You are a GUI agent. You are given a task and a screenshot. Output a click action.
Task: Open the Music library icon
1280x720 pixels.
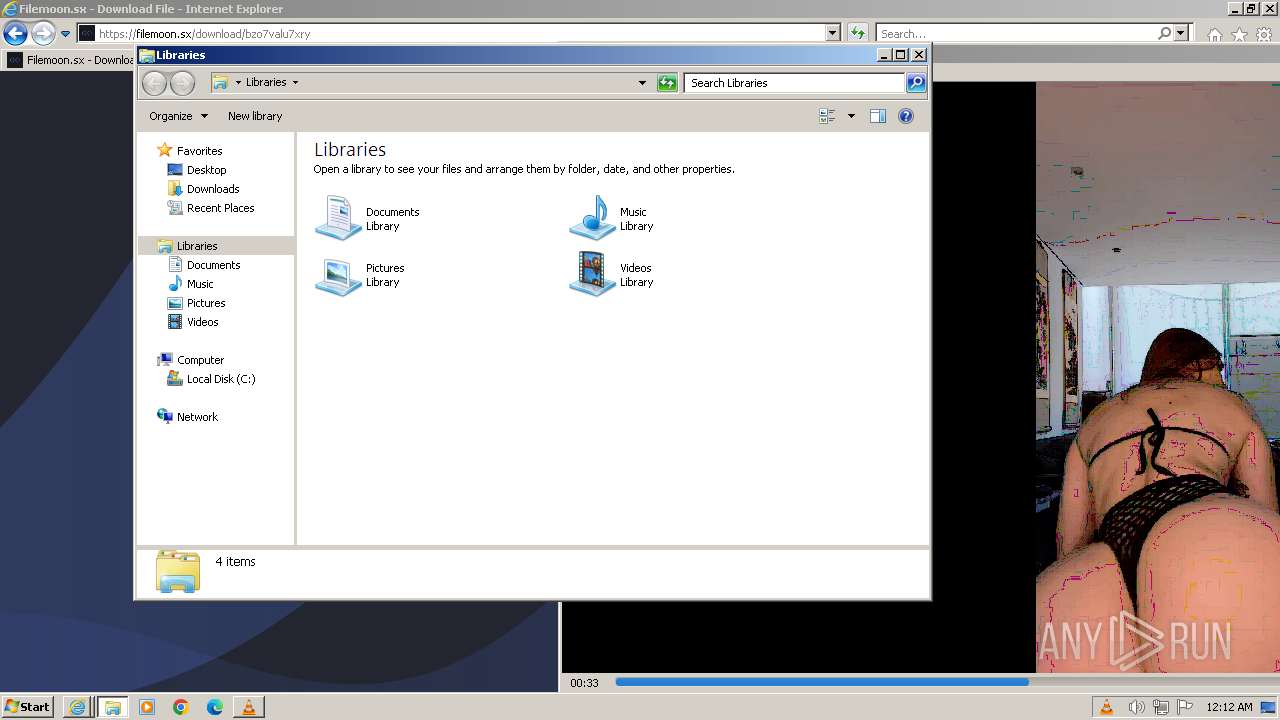(x=592, y=218)
